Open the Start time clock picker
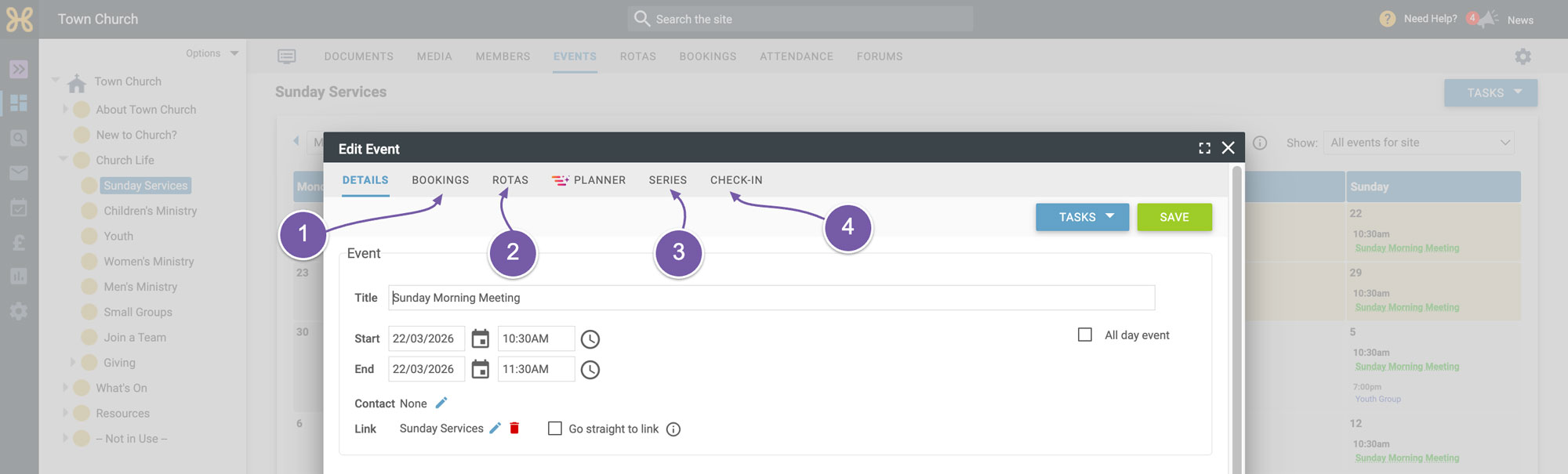The height and width of the screenshot is (474, 1568). [x=590, y=339]
